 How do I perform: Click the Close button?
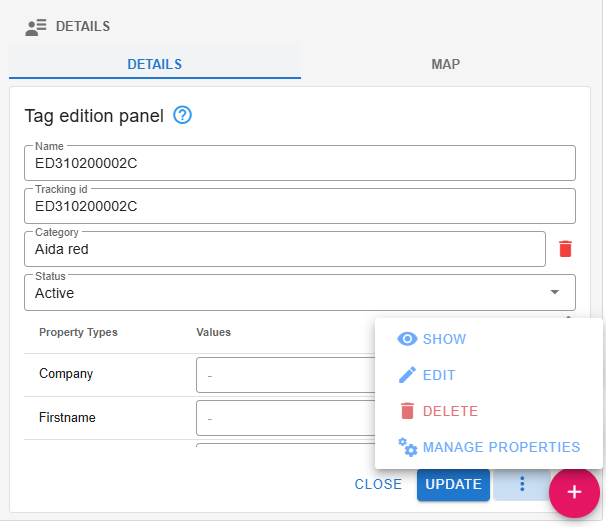pos(378,484)
